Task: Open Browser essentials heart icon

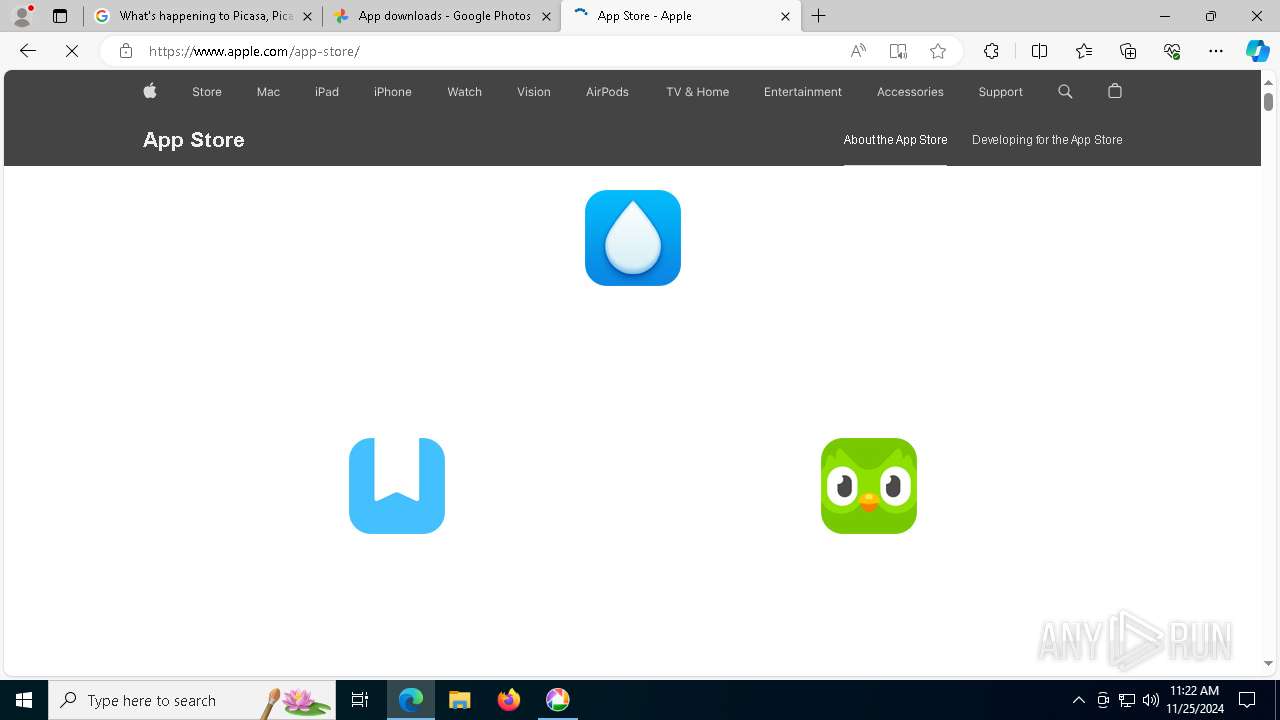Action: point(1172,51)
